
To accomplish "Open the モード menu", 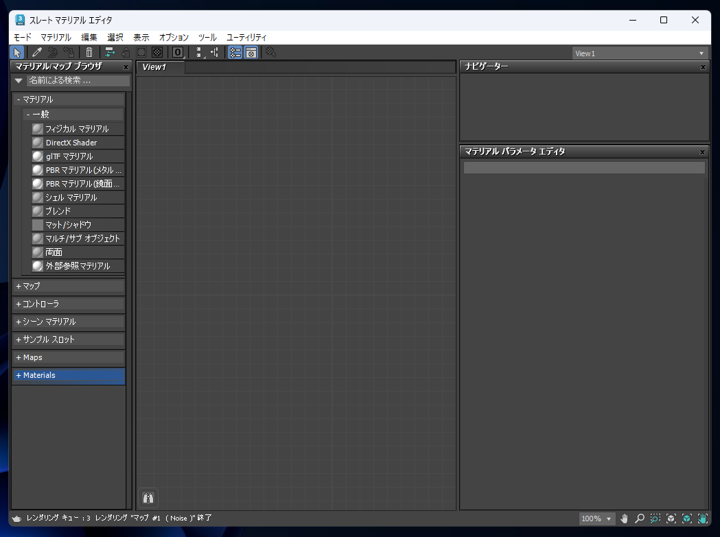I will tap(22, 37).
